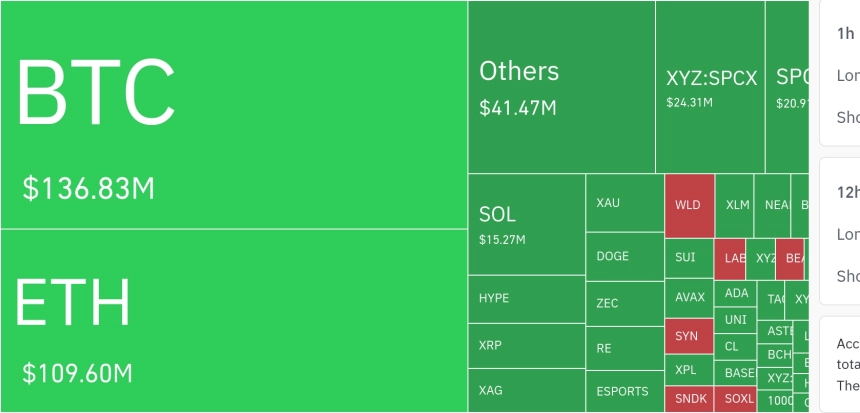Click the HYPE heatmap cell
This screenshot has width=860, height=413.
[527, 299]
